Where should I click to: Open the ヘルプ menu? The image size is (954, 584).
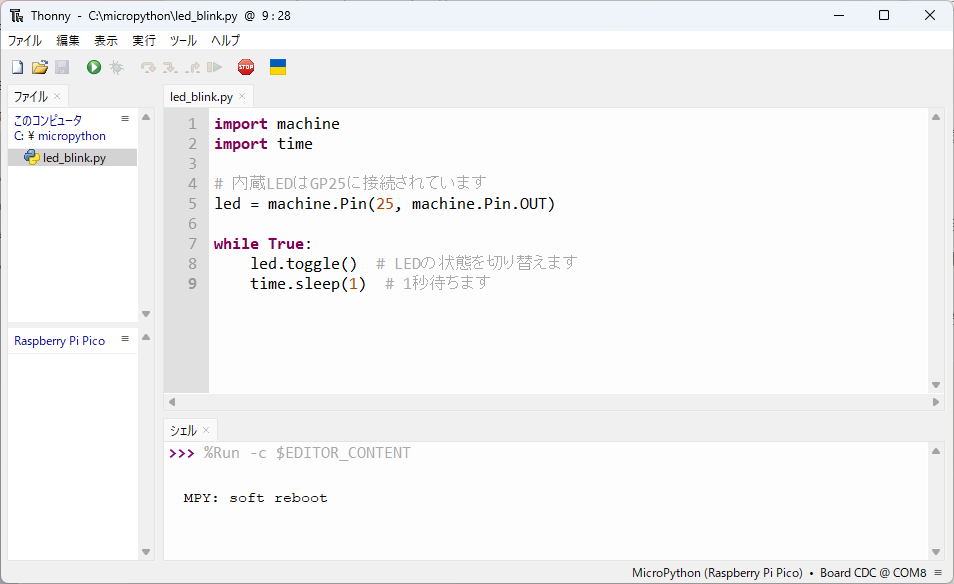click(x=225, y=41)
